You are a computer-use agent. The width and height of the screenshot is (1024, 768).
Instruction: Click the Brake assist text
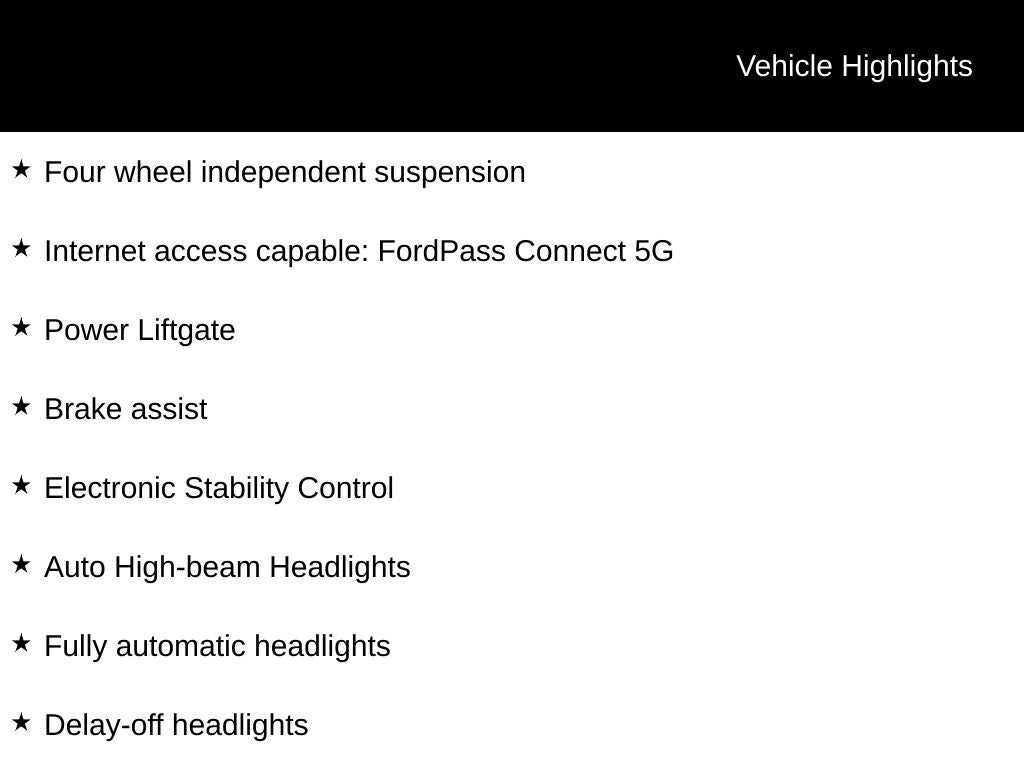[x=126, y=409]
